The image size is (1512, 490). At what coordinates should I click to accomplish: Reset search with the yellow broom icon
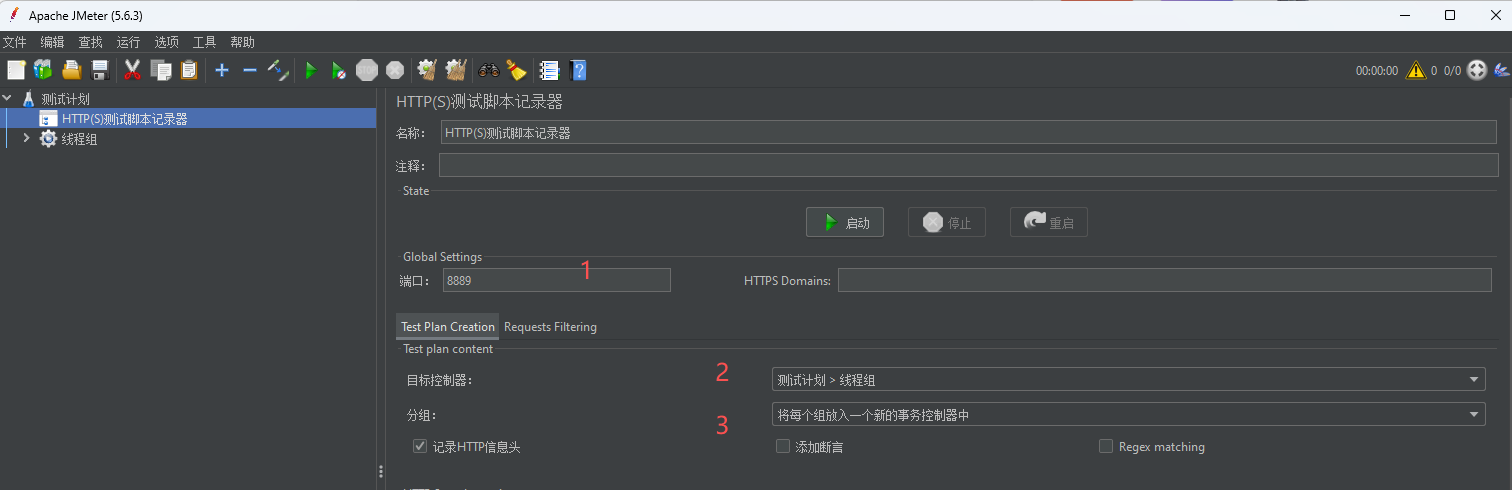(516, 70)
